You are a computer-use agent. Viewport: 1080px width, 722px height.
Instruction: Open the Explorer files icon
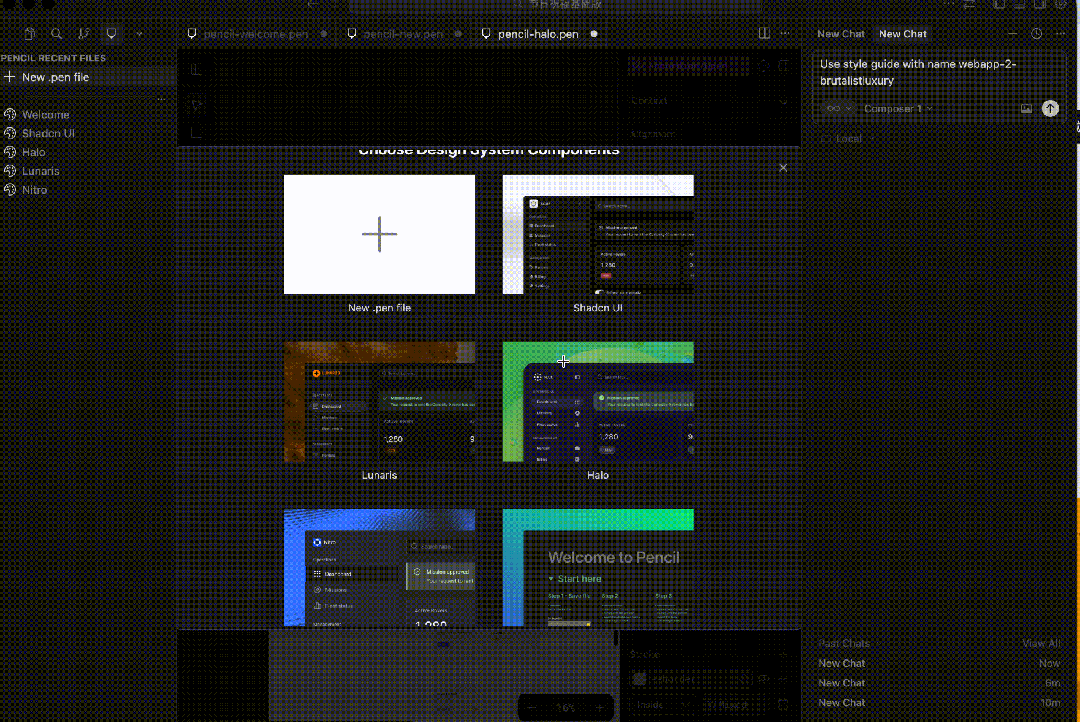[x=29, y=34]
